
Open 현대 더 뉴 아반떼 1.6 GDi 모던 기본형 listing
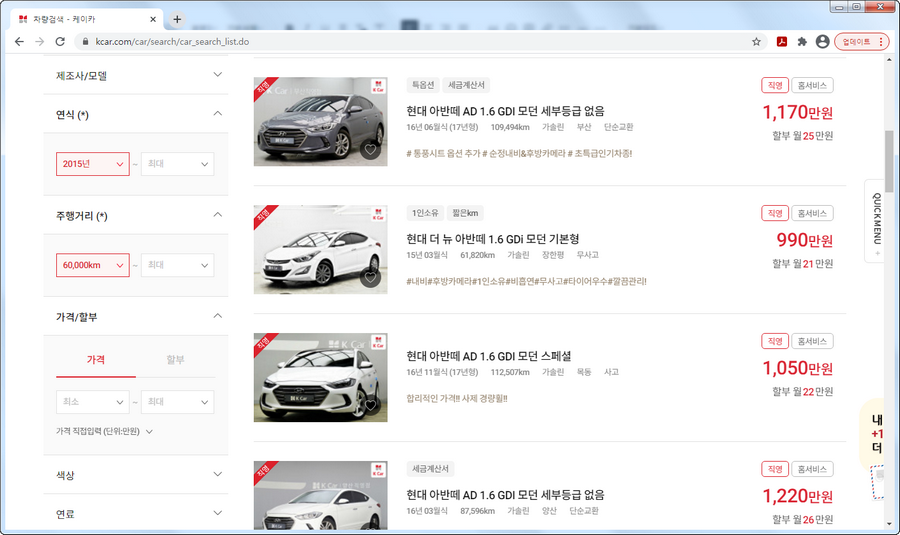coord(492,239)
